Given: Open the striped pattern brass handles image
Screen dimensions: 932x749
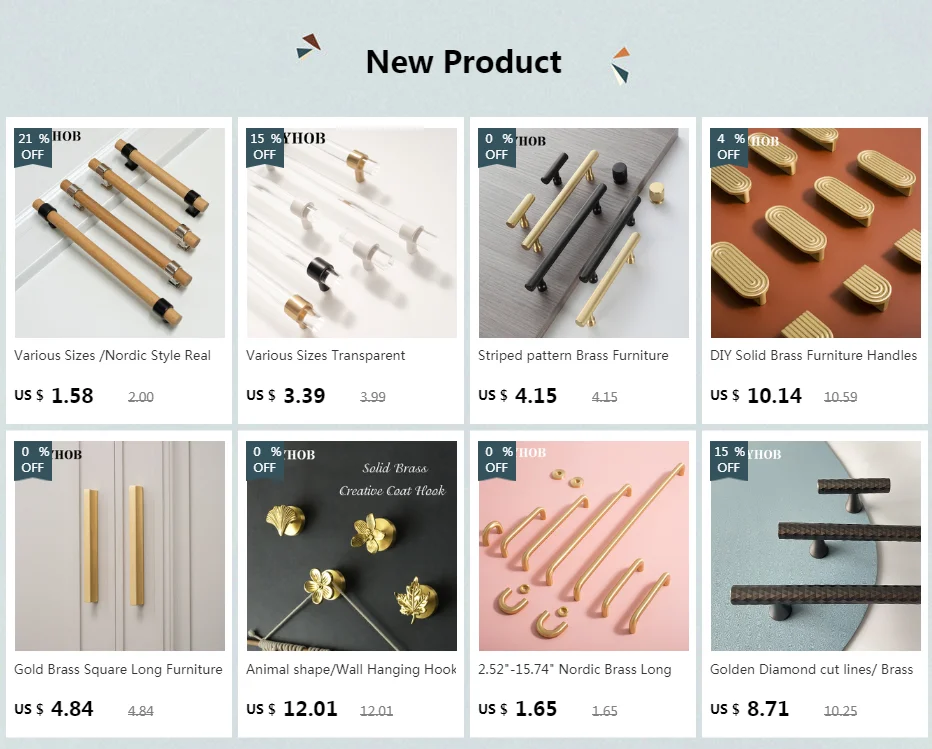Looking at the screenshot, I should (x=584, y=233).
